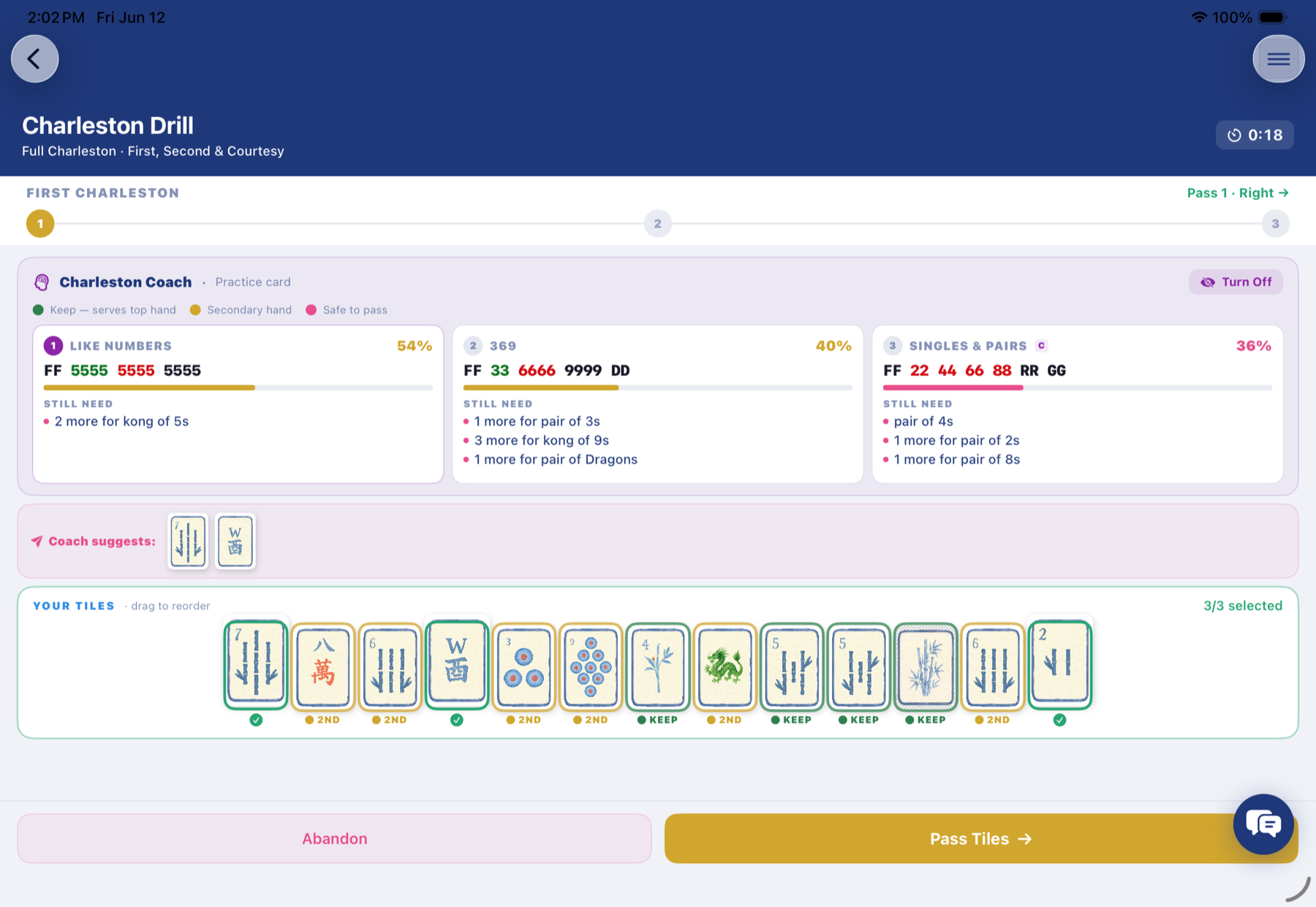Select the 5 Bam tile beside 1 Bam
1316x907 pixels.
(859, 667)
